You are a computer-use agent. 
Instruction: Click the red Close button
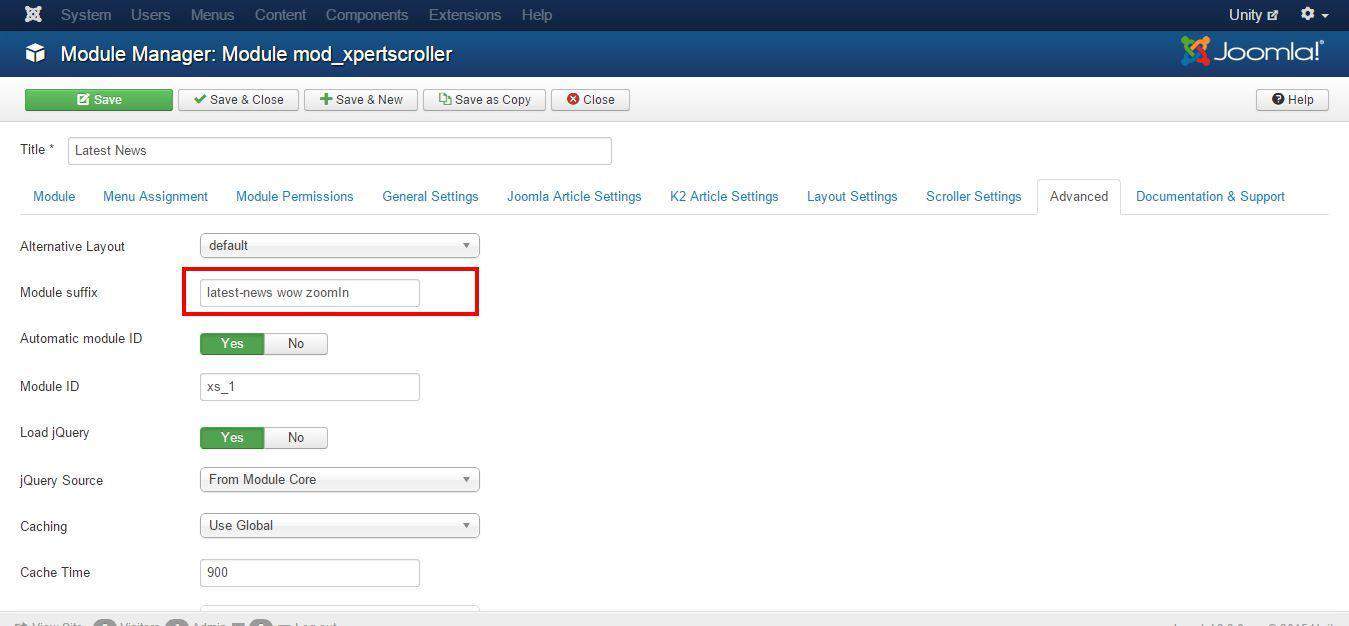click(x=590, y=100)
